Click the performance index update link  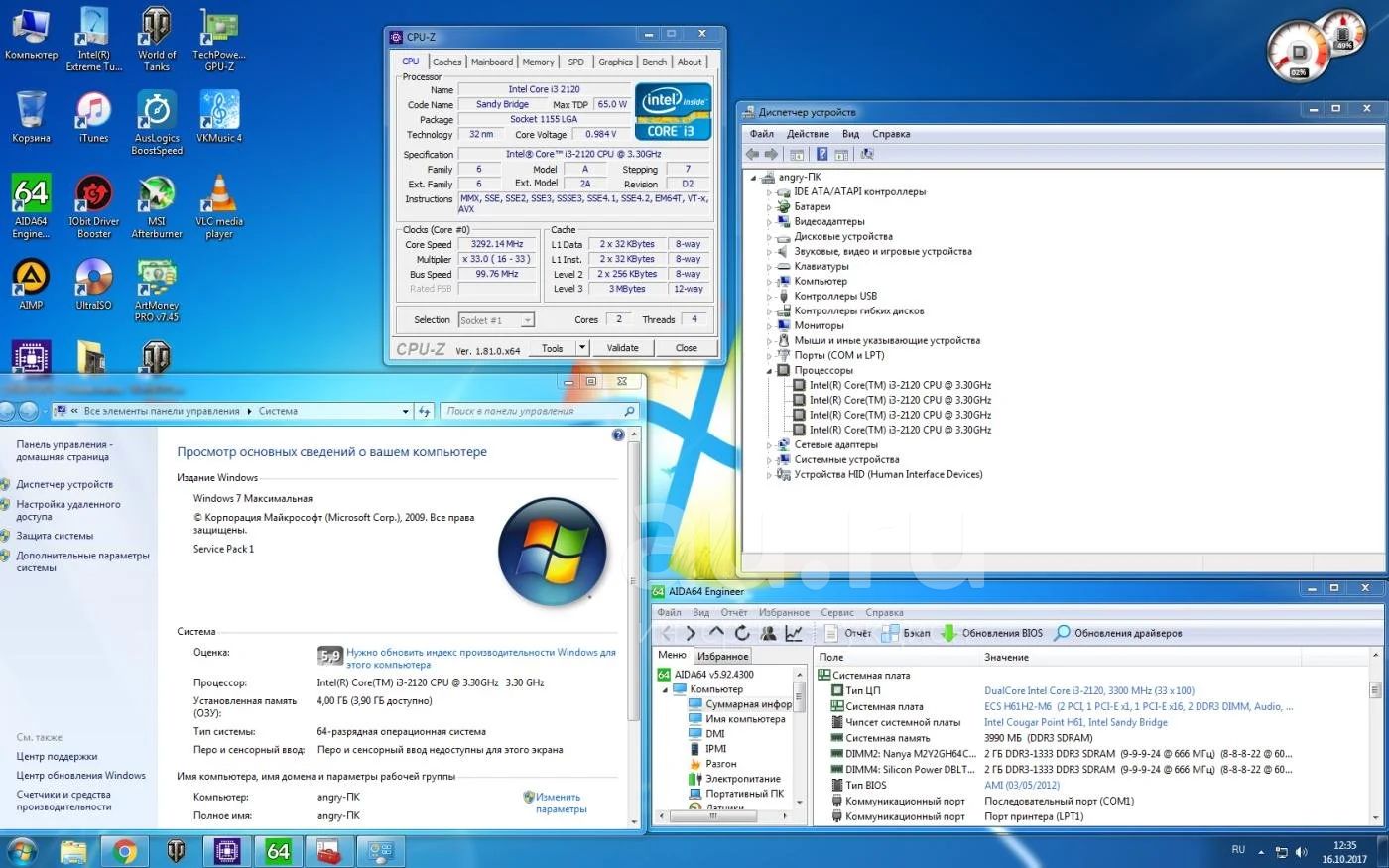481,659
